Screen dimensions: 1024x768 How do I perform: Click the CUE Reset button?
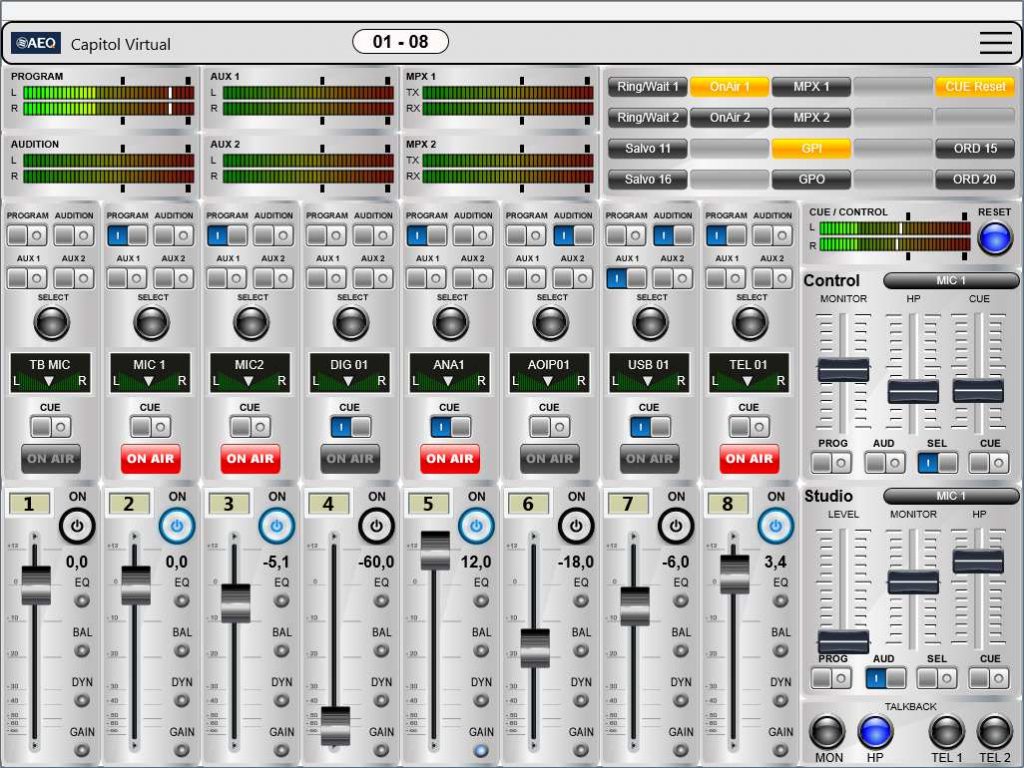coord(975,86)
